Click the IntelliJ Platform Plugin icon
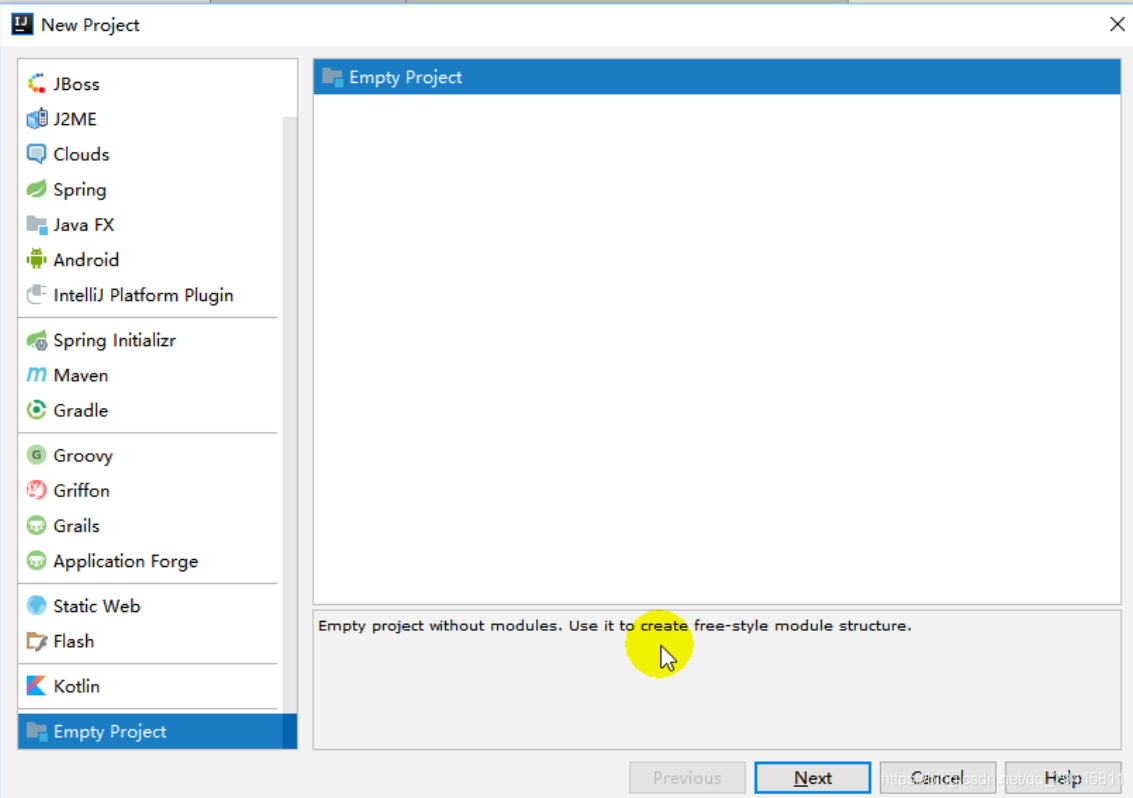 (36, 295)
